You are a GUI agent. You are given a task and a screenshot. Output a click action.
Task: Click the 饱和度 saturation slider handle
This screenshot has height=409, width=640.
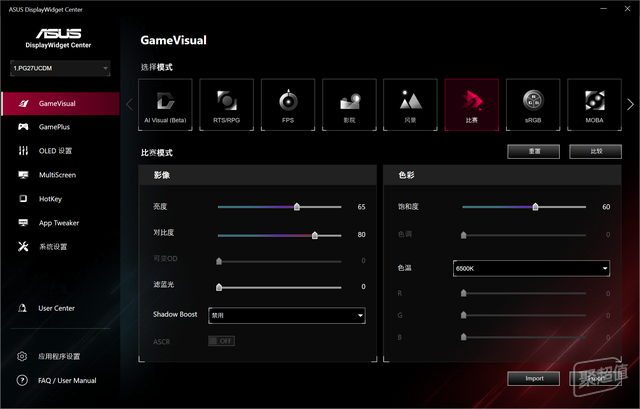tap(535, 207)
